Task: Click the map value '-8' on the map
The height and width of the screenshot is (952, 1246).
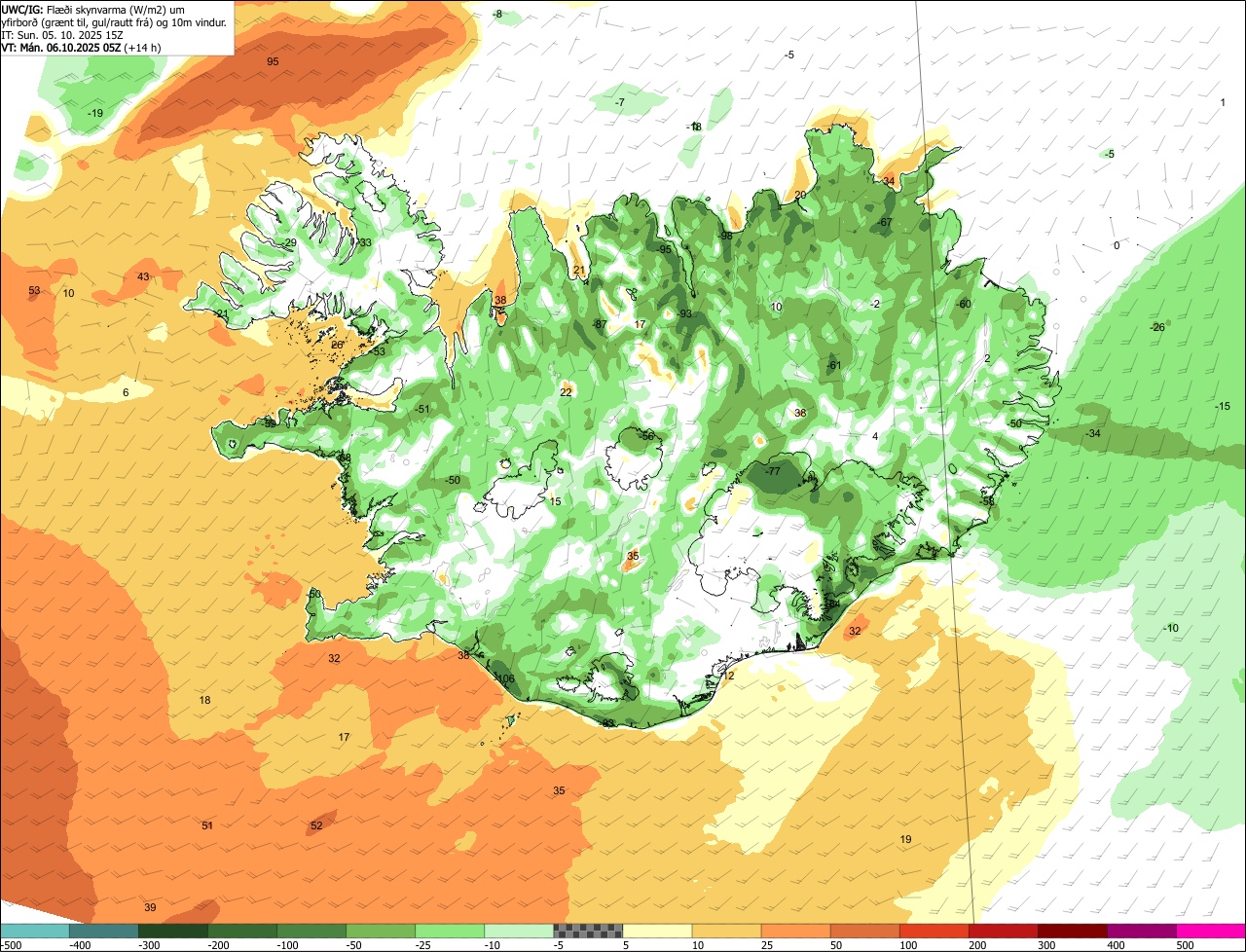Action: [497, 15]
